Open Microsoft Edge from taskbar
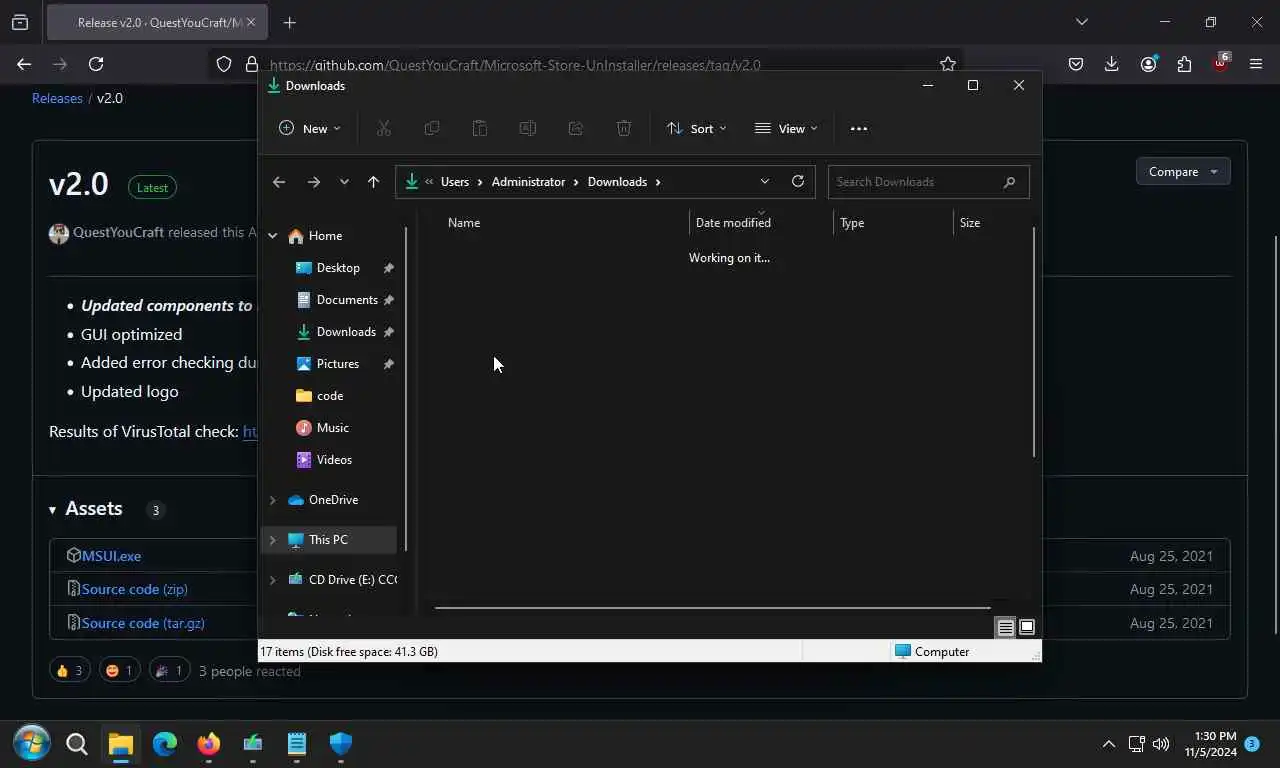The image size is (1280, 768). tap(165, 744)
